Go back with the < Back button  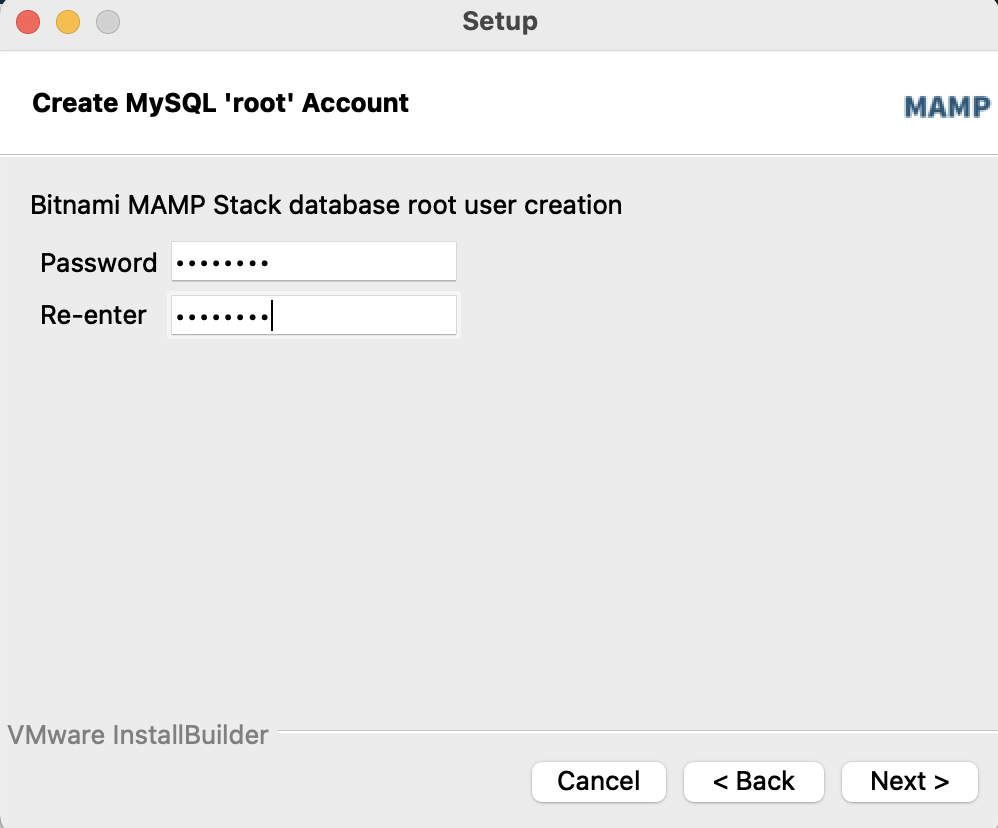[754, 781]
